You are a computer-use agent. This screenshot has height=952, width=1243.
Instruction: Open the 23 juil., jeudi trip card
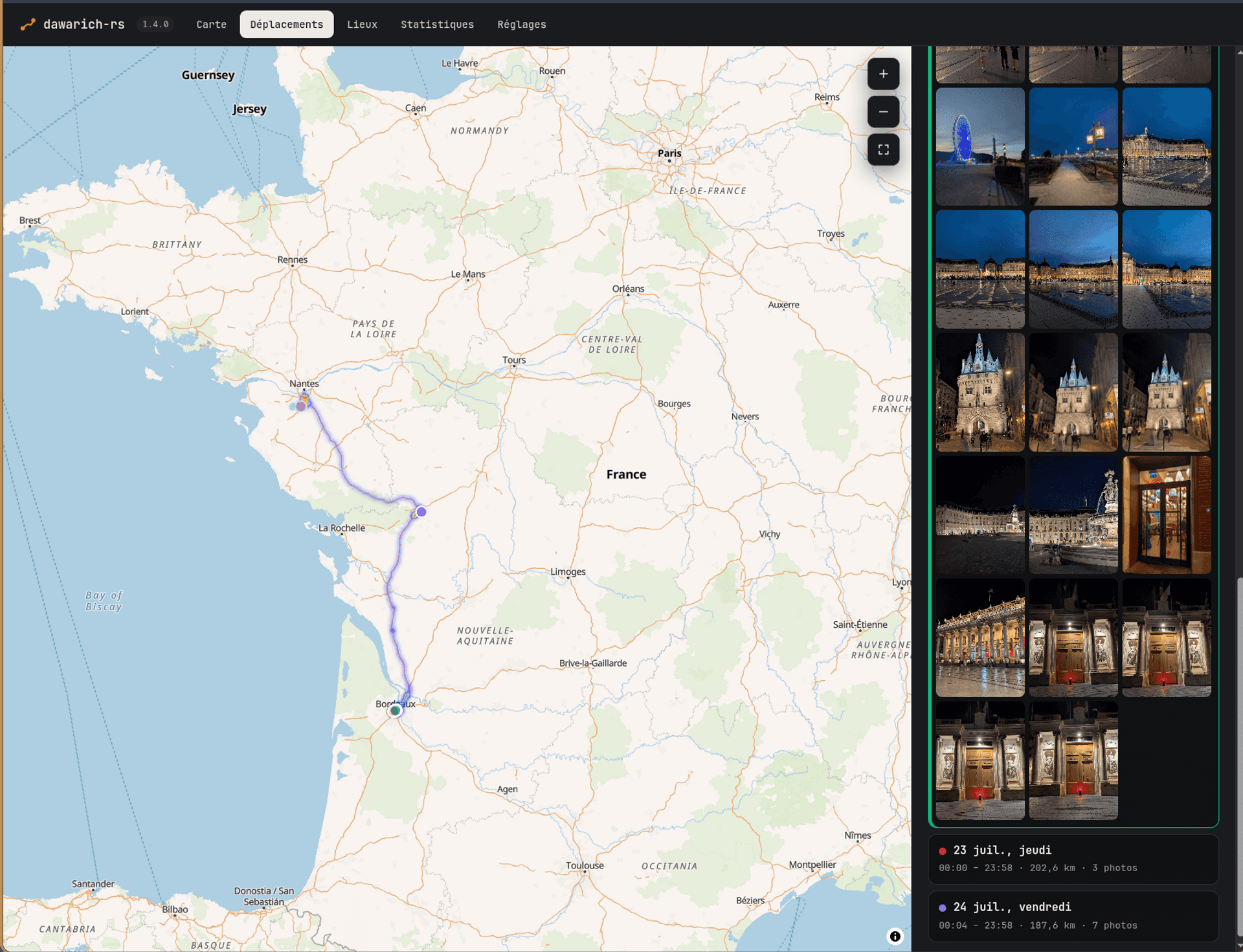[1073, 859]
